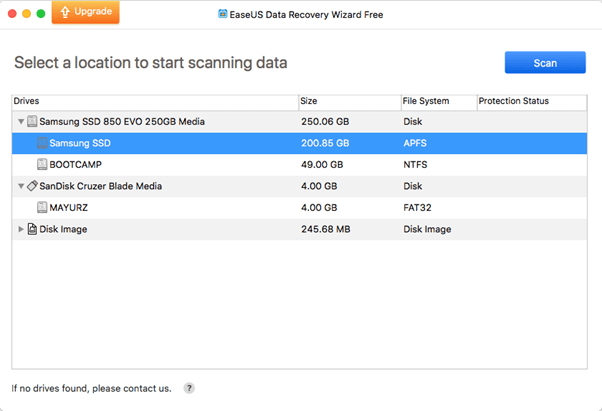Click the NTFS file system cell
This screenshot has width=602, height=411.
coord(415,165)
